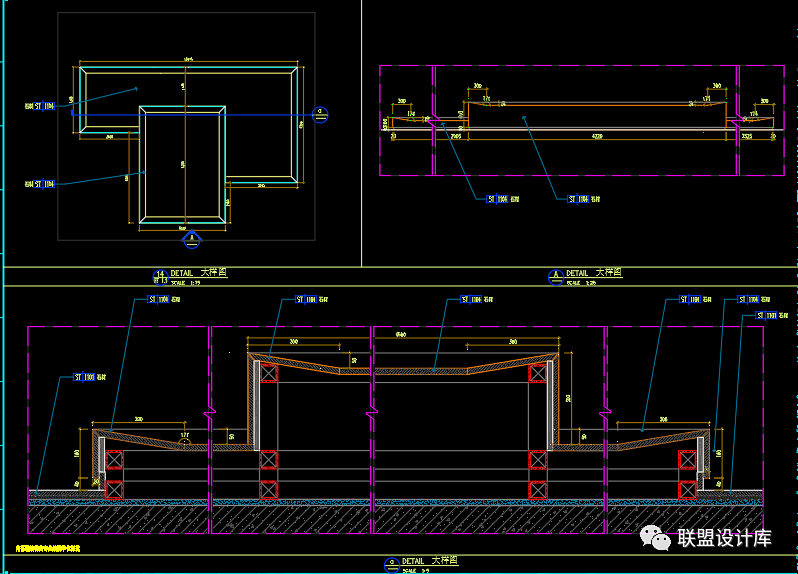The image size is (798, 574).
Task: Click the leftmost ST tag inside the bottom section
Action: click(85, 378)
